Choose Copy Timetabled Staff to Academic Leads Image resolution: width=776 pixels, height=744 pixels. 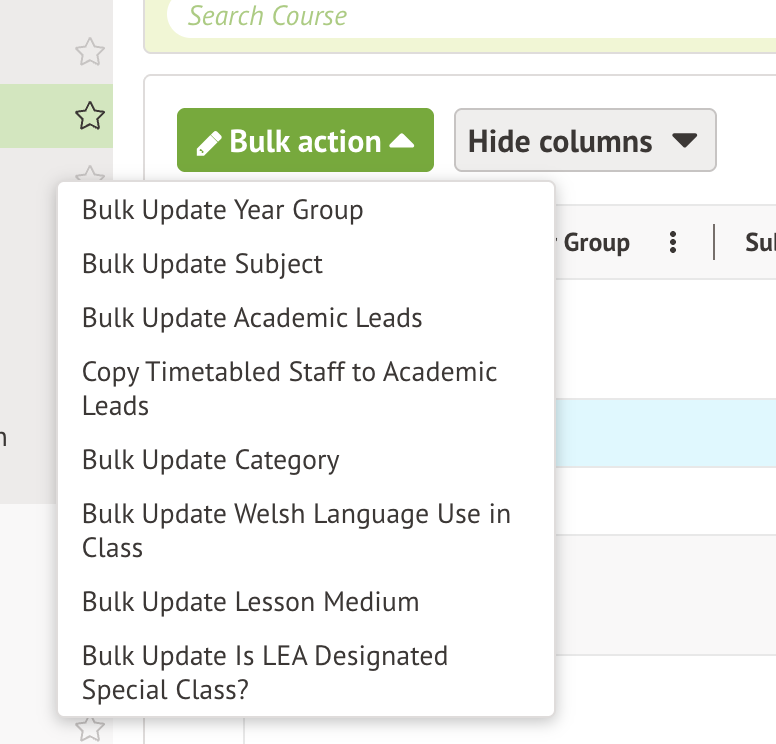pos(289,388)
